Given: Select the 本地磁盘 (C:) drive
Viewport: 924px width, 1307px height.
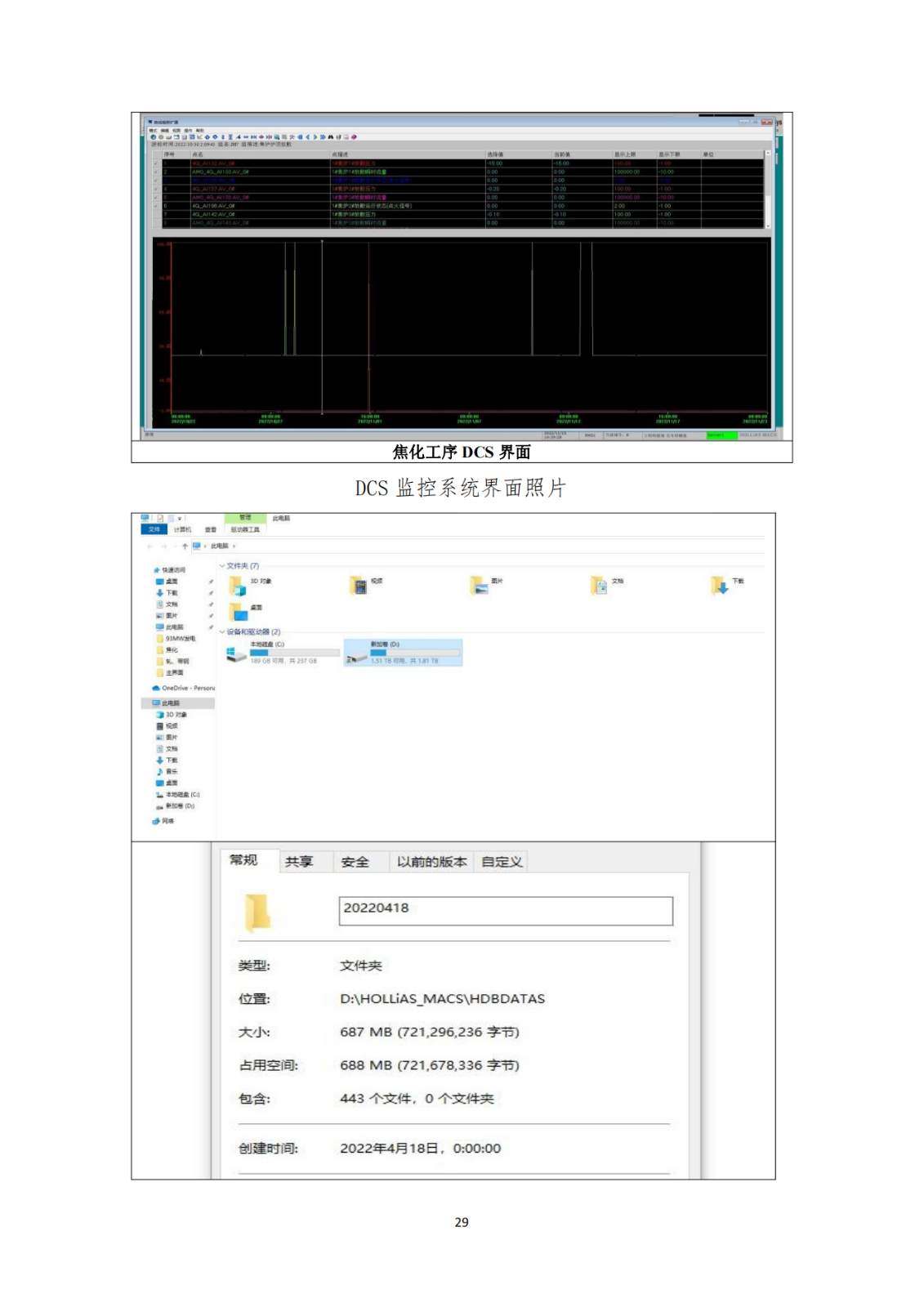Looking at the screenshot, I should [283, 653].
